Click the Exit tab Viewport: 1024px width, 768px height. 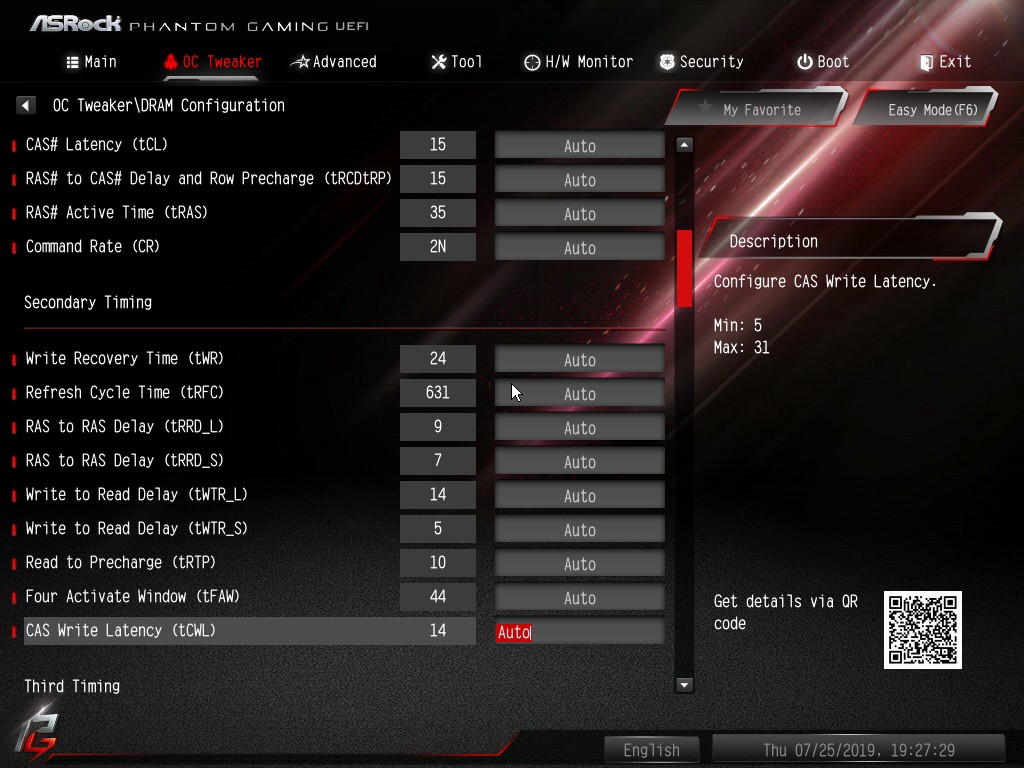click(946, 62)
